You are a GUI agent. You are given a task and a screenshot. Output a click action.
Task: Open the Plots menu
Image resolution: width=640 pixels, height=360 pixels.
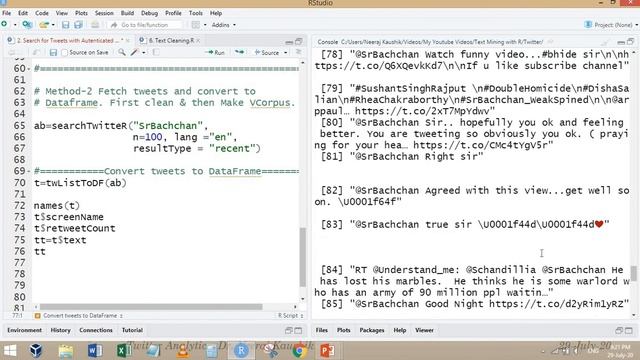tap(81, 13)
